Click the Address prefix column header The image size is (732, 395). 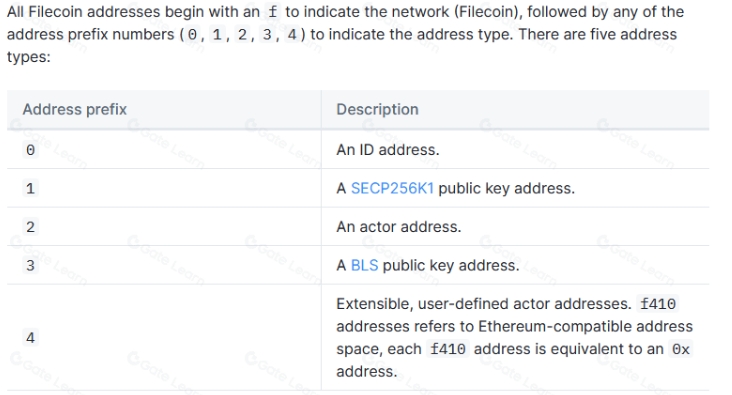pyautogui.click(x=75, y=109)
